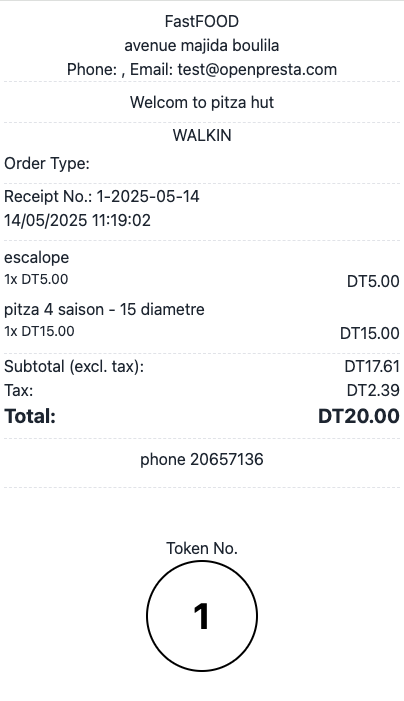The image size is (404, 701).
Task: Click the FastFOOD restaurant name header
Action: tap(202, 21)
